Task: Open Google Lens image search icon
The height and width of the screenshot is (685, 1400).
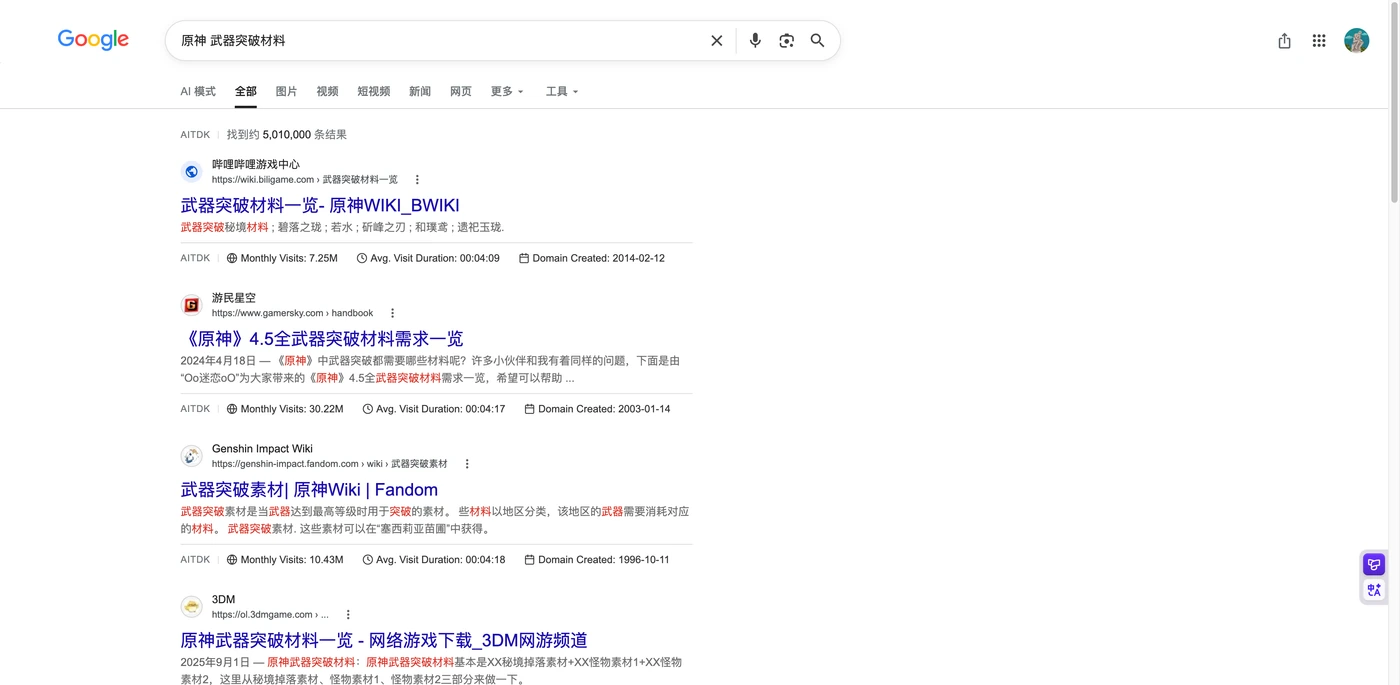Action: (787, 41)
